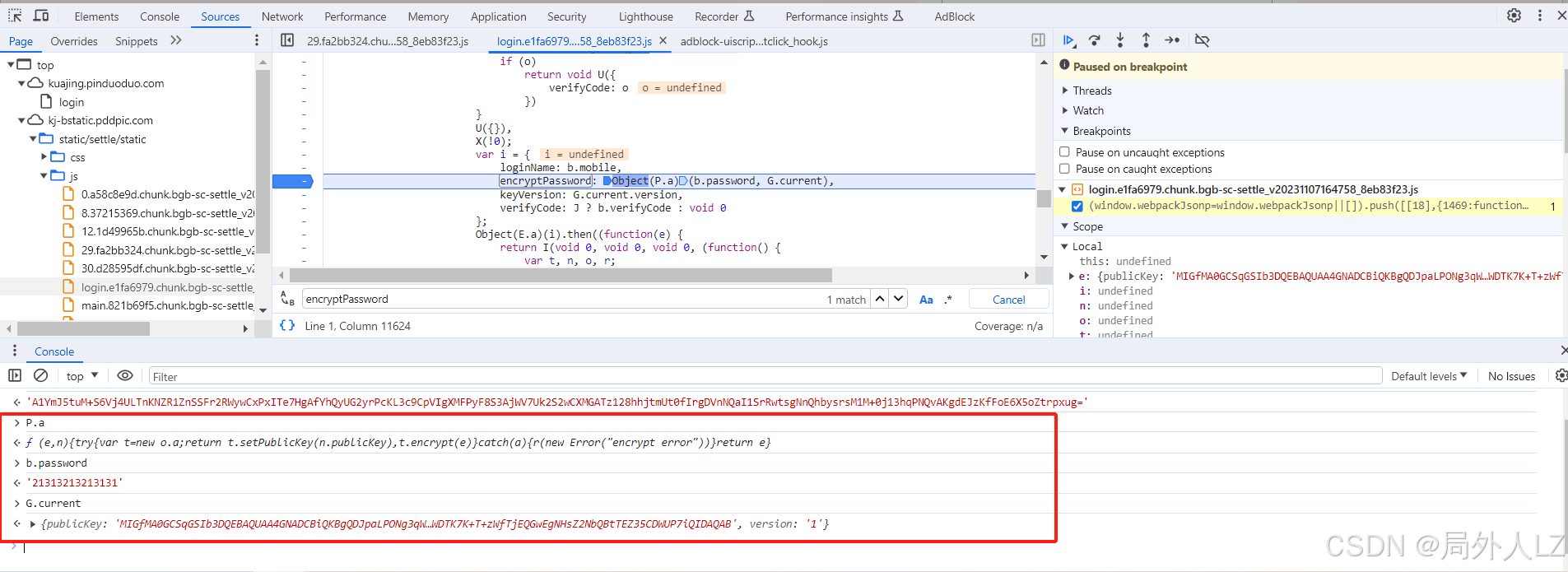The image size is (1568, 572).
Task: Collapse the Scope section
Action: (x=1065, y=226)
